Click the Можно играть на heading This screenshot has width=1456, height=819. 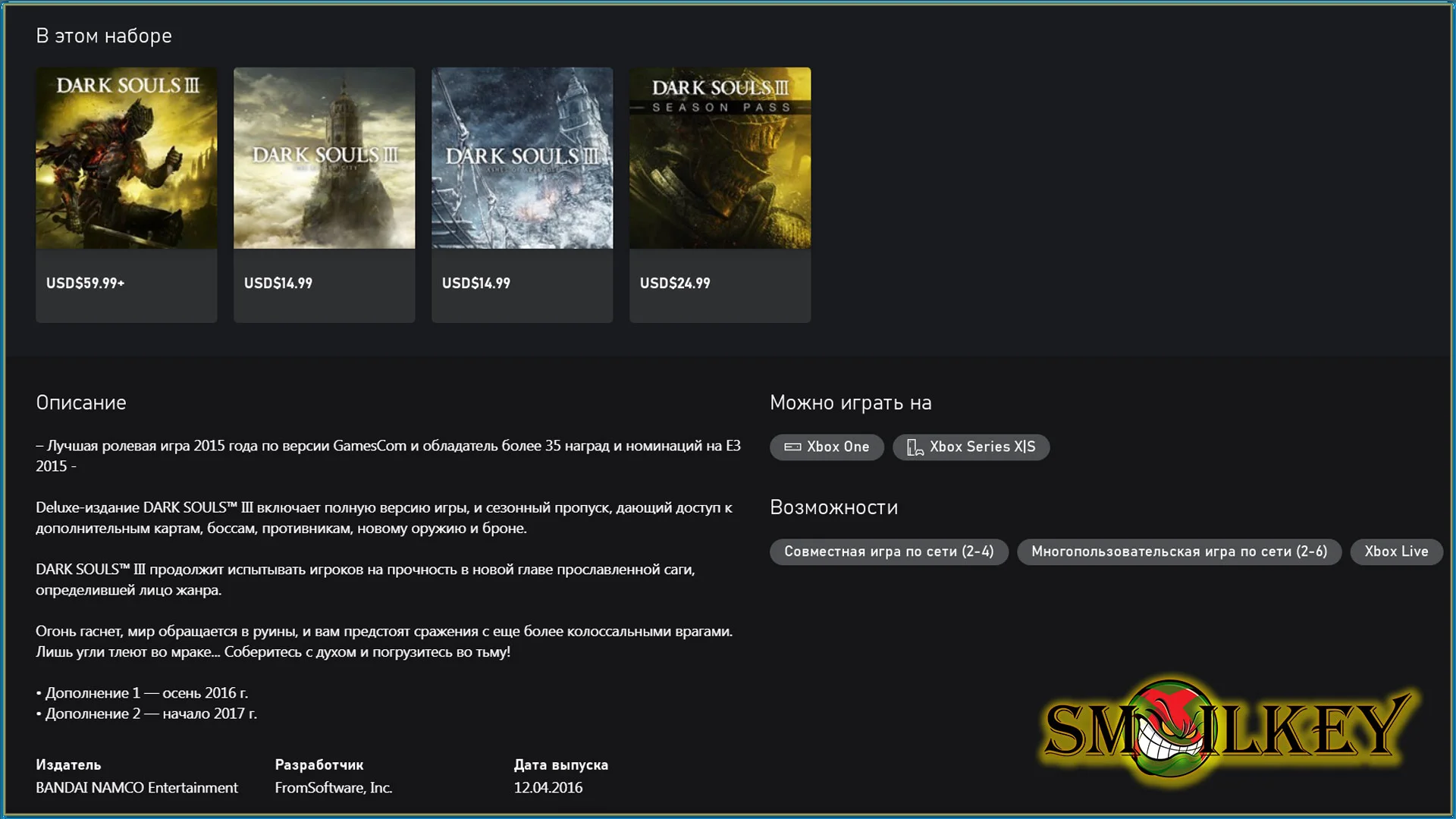pyautogui.click(x=851, y=403)
